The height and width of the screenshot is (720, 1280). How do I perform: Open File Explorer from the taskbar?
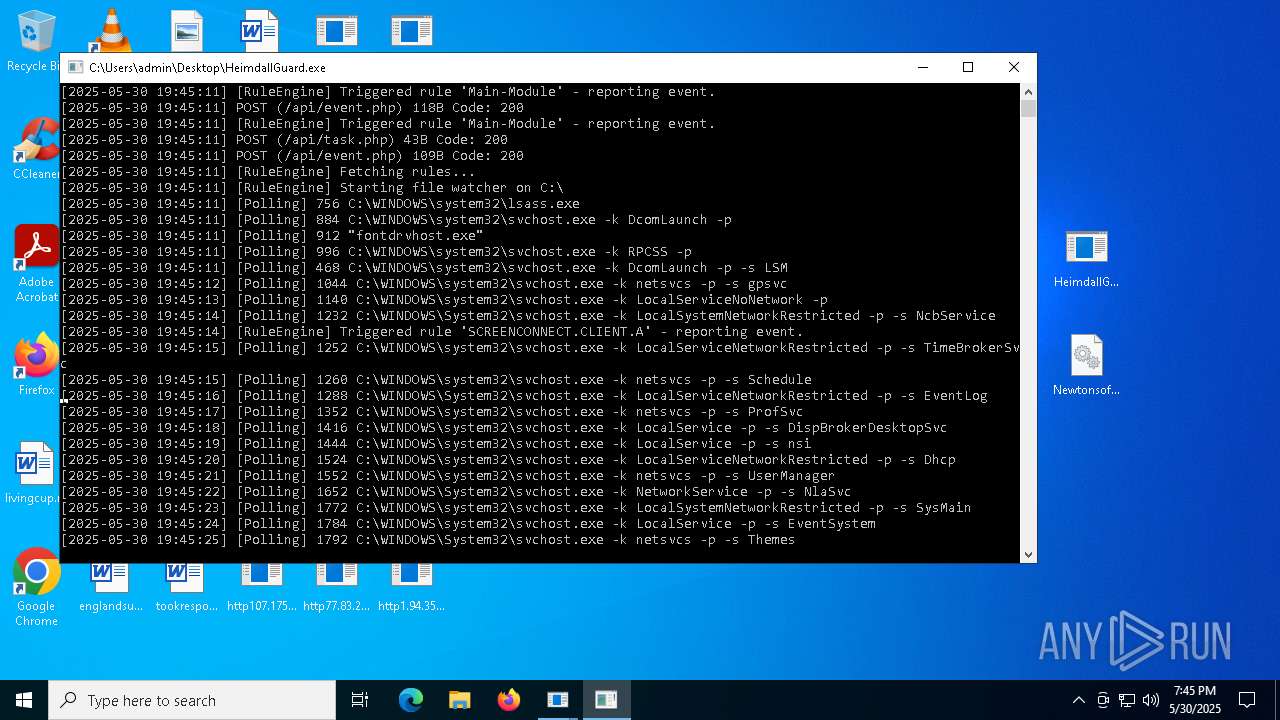coord(460,700)
